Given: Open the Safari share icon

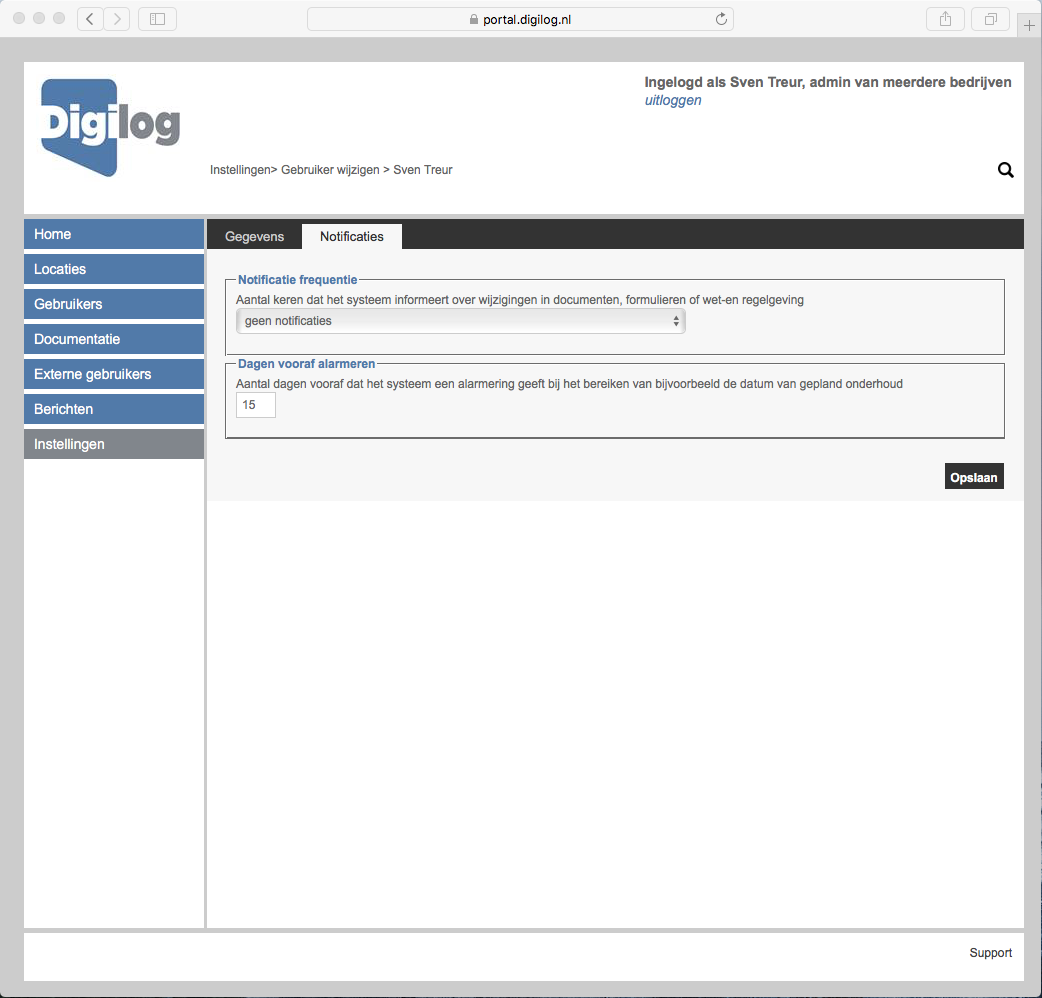Looking at the screenshot, I should [x=945, y=19].
